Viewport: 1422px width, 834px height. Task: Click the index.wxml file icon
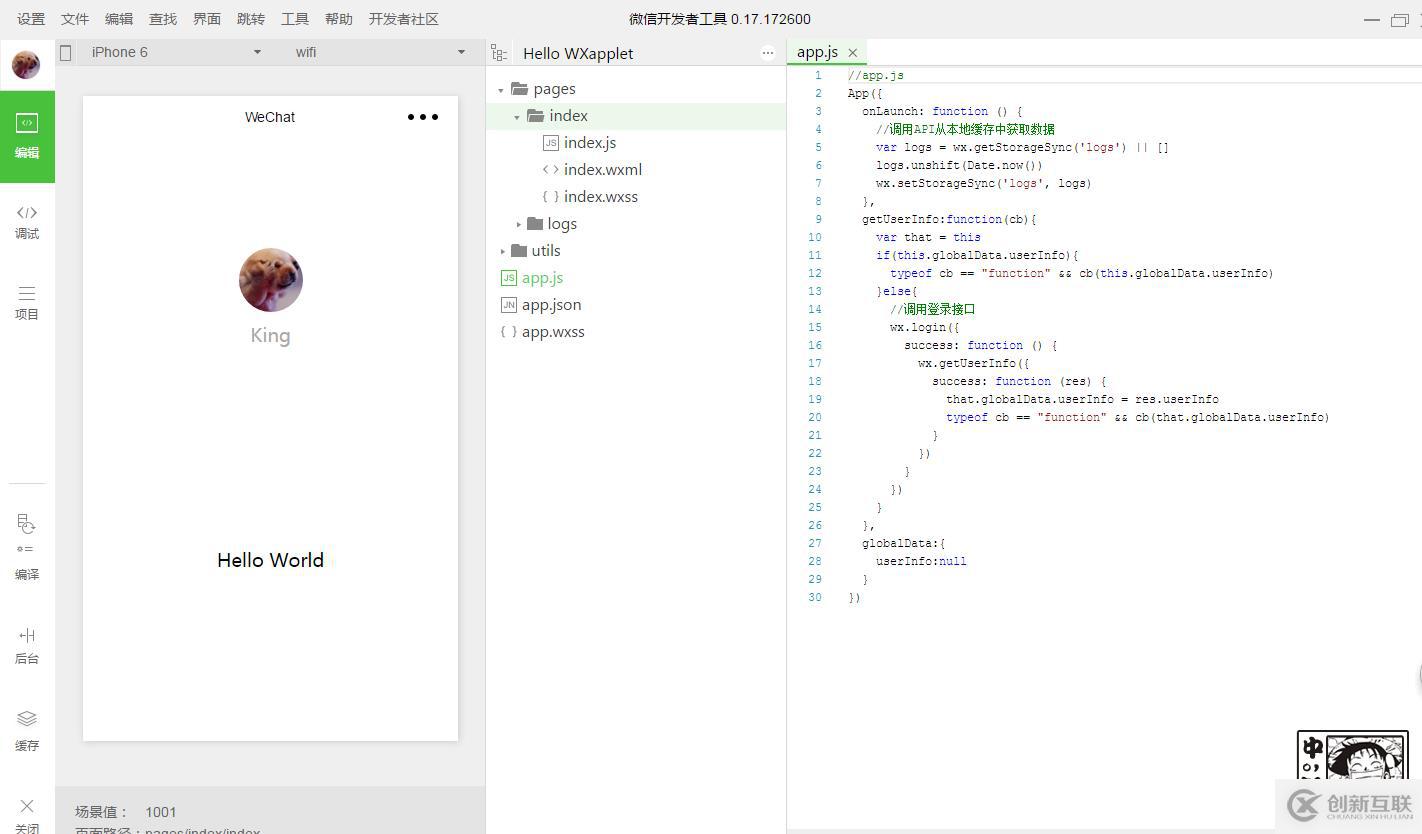tap(551, 170)
